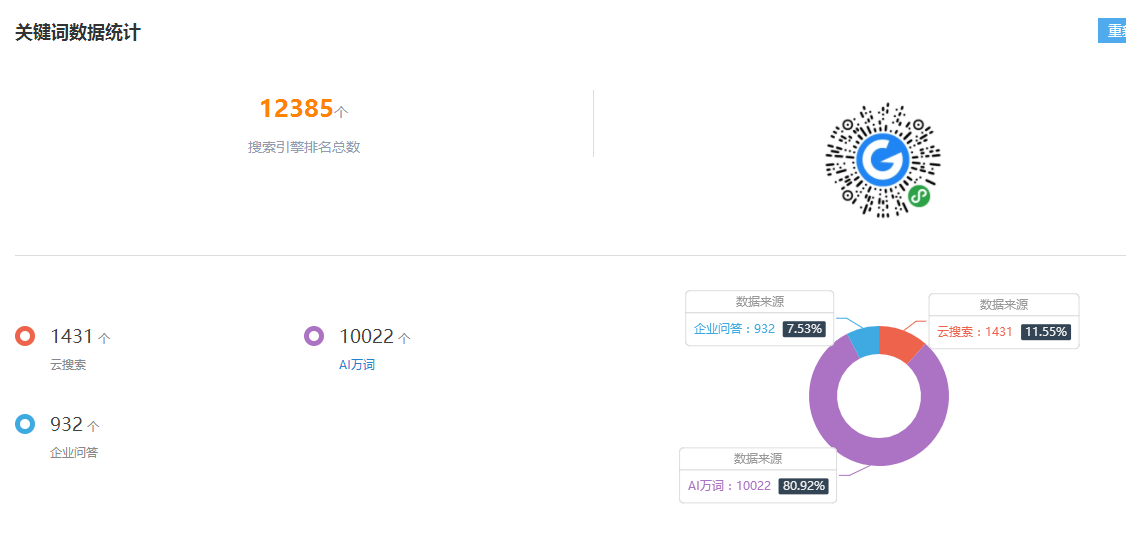Click the green mini-program badge on QR code
This screenshot has width=1126, height=535.
point(919,196)
